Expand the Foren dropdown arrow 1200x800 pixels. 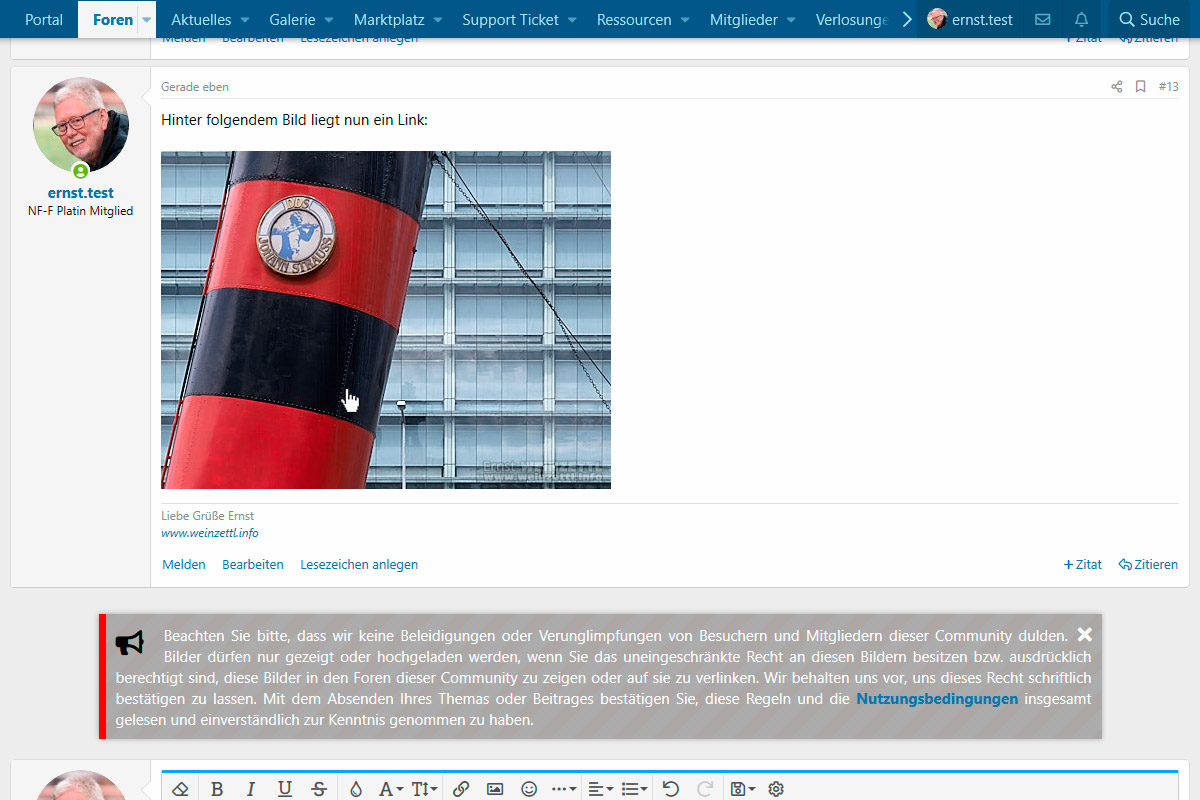146,20
